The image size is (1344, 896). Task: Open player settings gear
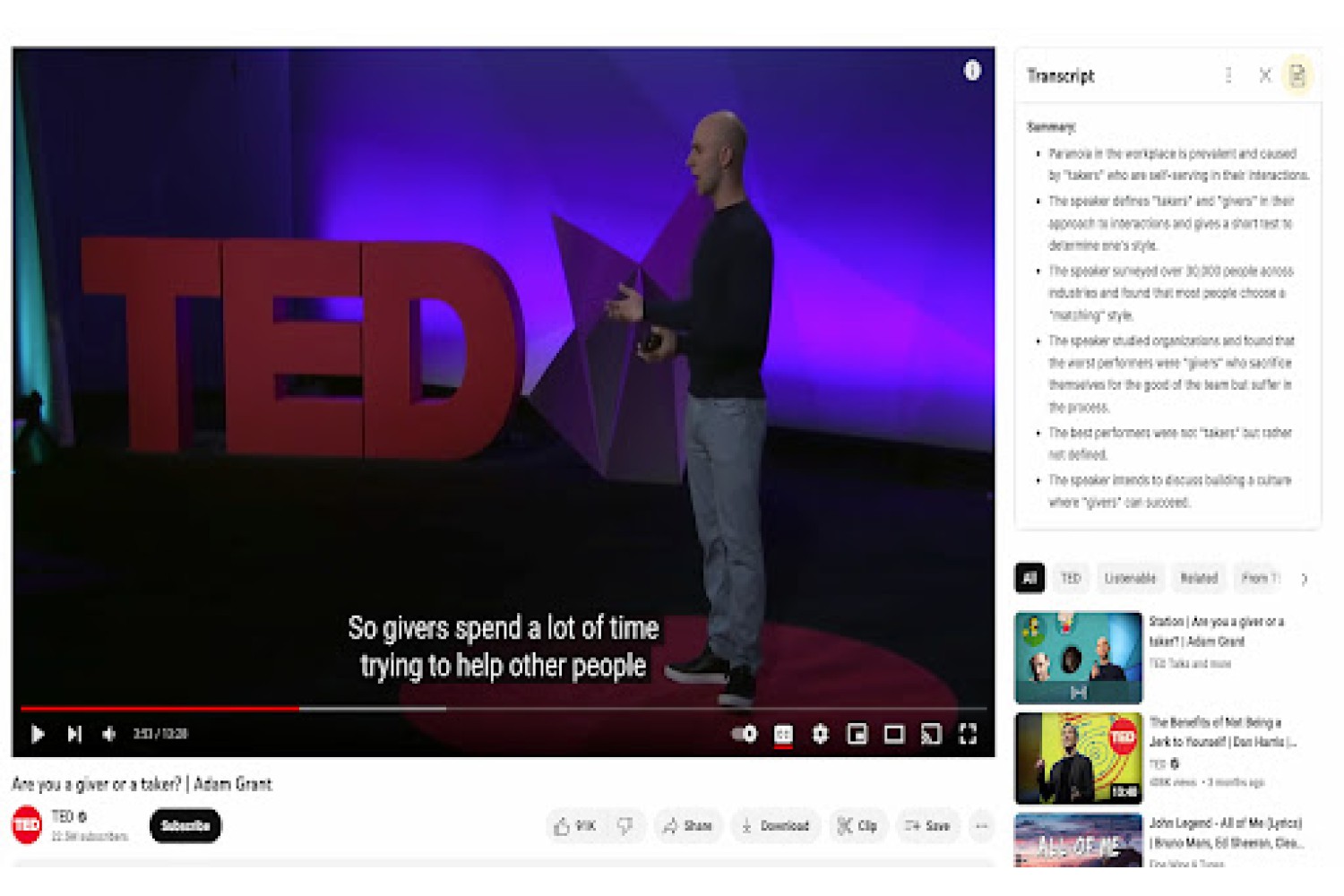click(820, 734)
